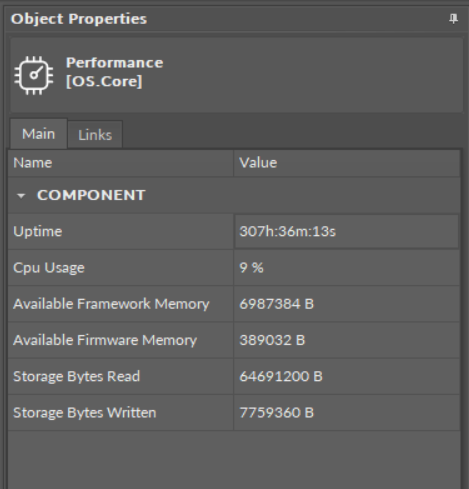Screen dimensions: 469x489
Task: Click the 9 % Cpu Usage value
Action: click(x=251, y=268)
